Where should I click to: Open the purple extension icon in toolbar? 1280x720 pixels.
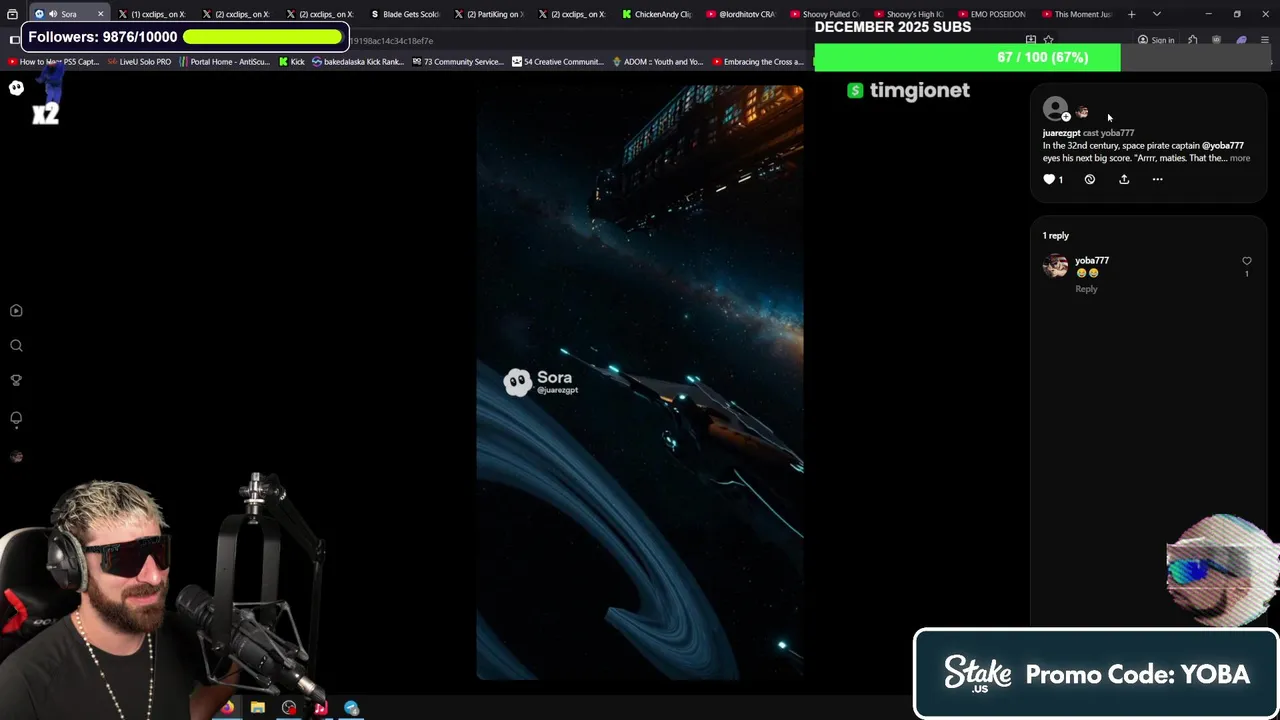1241,41
